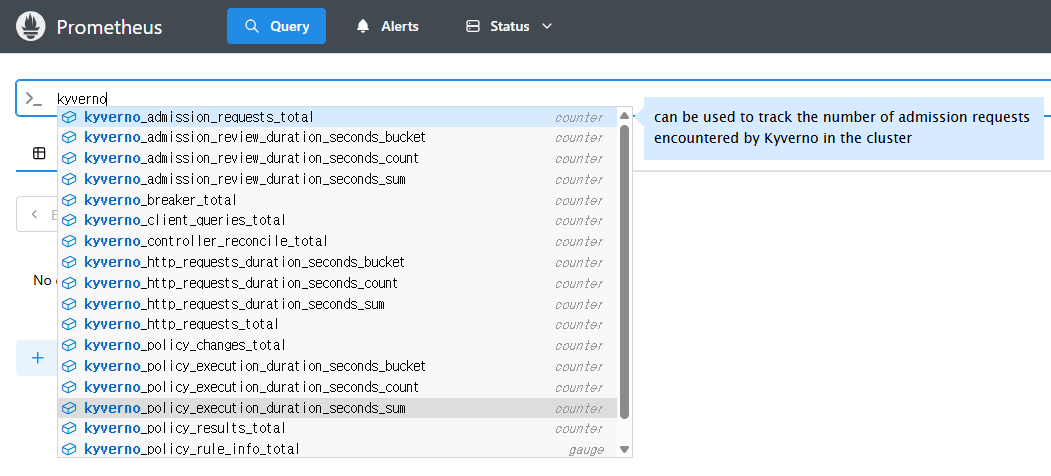Click cube icon of kyverno_policy_execution_duration_seconds_count

coord(69,387)
